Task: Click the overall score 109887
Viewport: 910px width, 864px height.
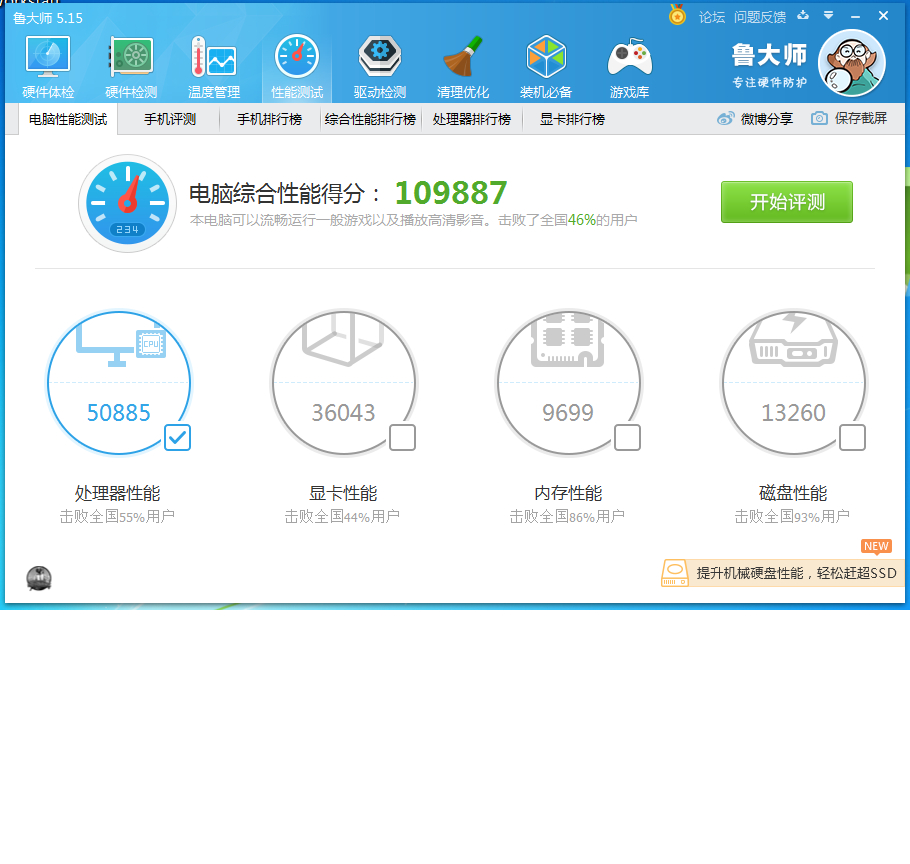Action: tap(451, 193)
